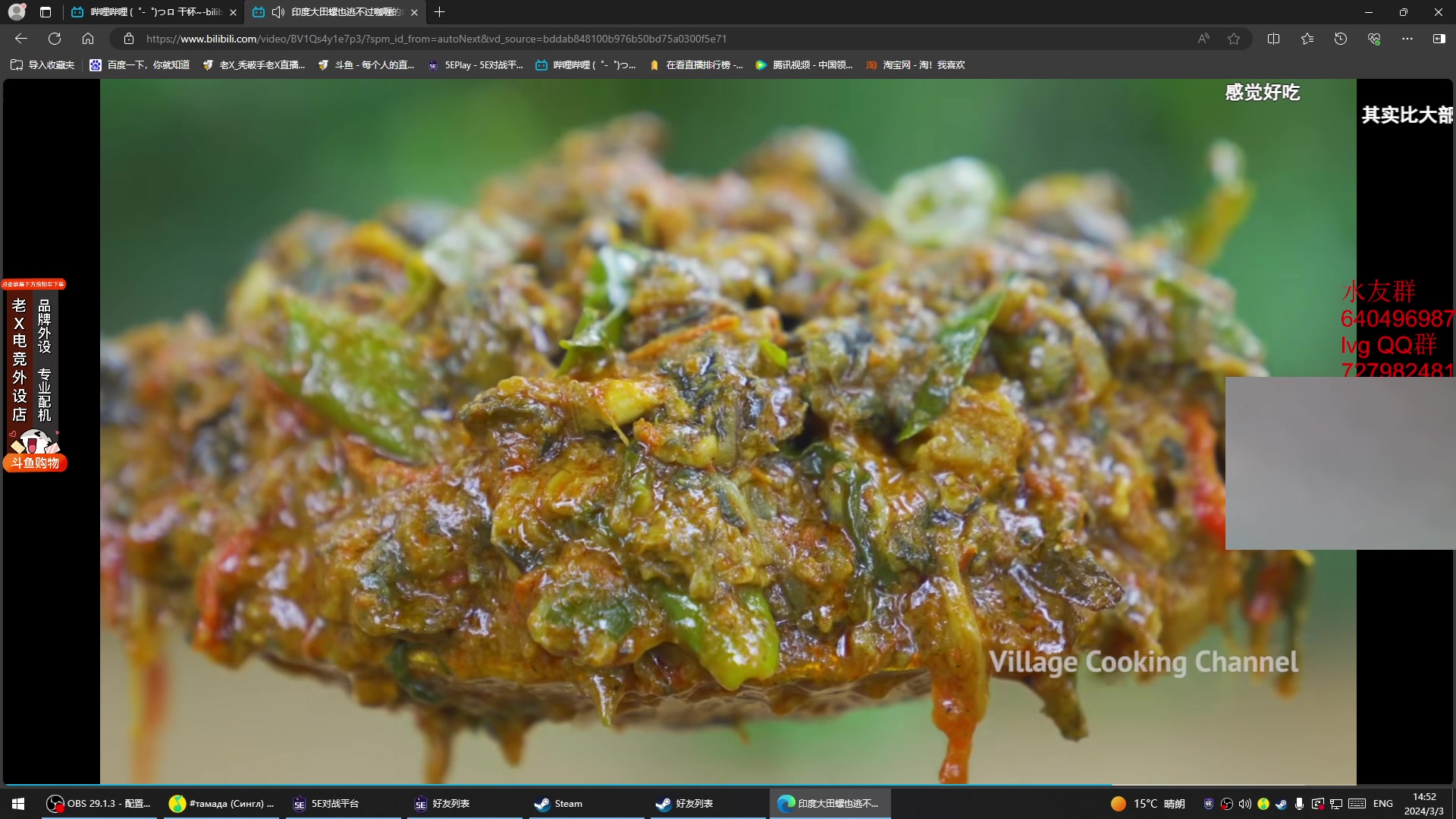Open Browser essentials heart icon
Viewport: 1456px width, 819px height.
pos(1374,39)
